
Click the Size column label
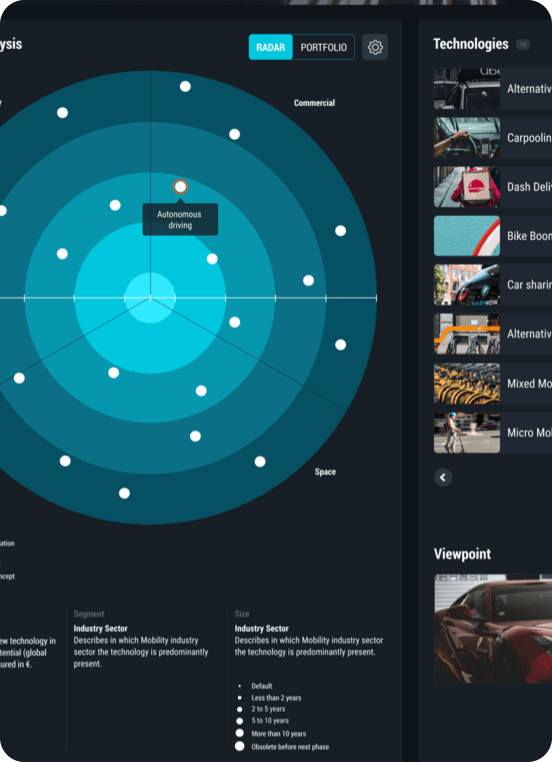coord(242,614)
